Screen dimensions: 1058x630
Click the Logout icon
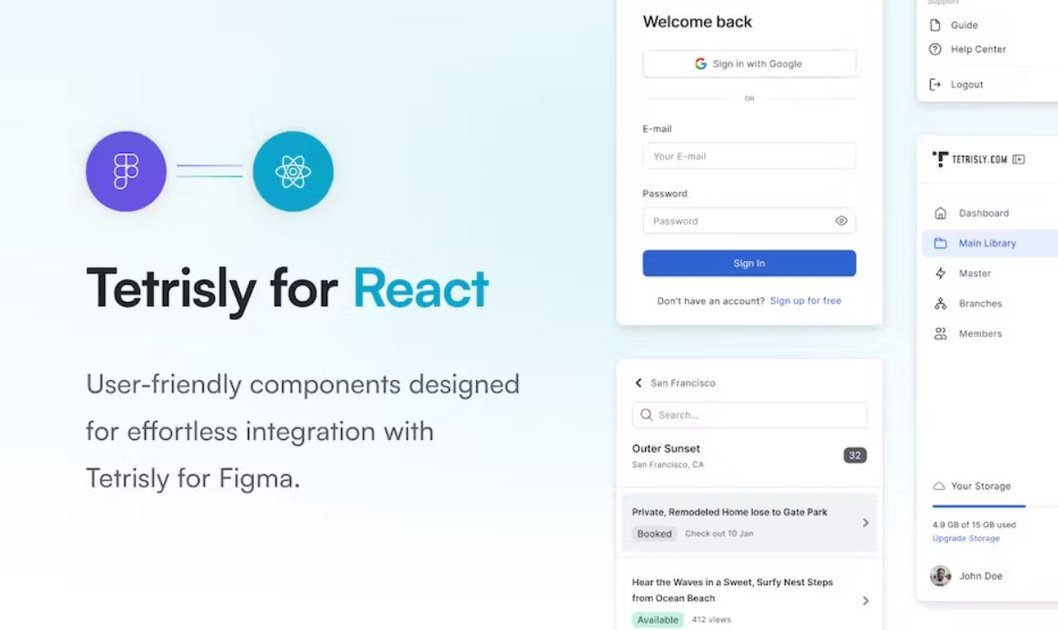coord(936,85)
